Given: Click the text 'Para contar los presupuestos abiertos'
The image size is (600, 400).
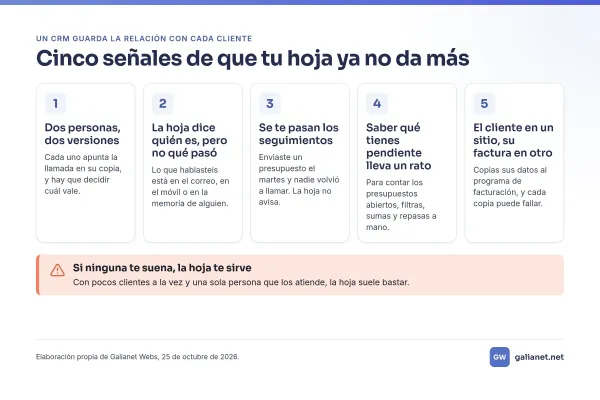Looking at the screenshot, I should pyautogui.click(x=395, y=194).
